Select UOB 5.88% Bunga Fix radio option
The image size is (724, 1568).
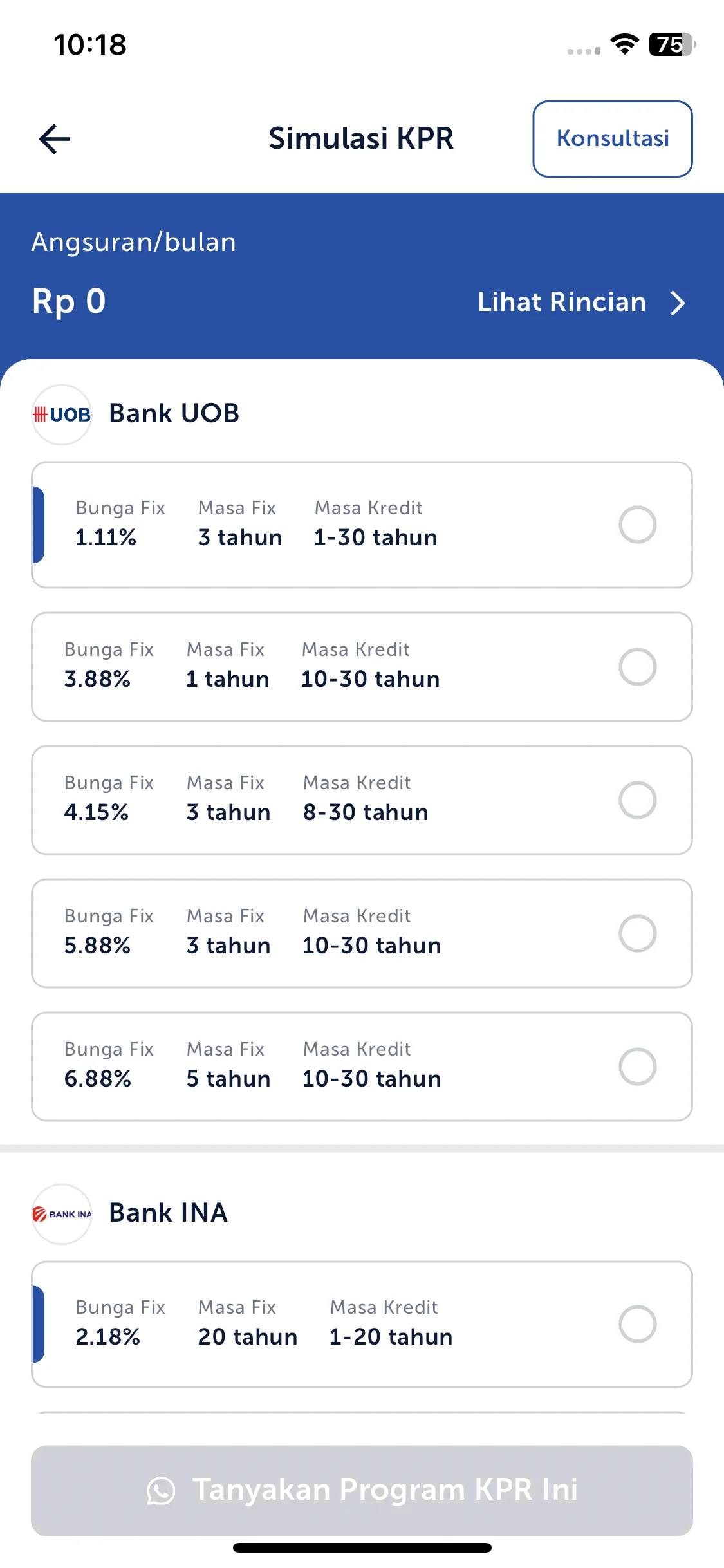(637, 933)
